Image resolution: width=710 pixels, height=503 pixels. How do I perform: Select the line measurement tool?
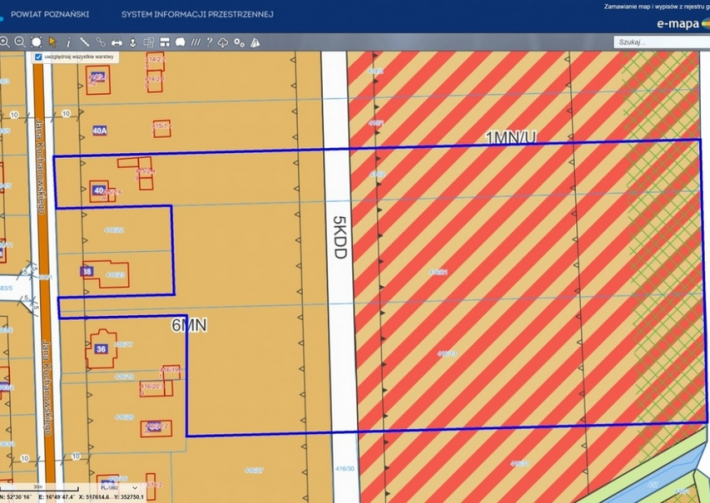[x=84, y=42]
